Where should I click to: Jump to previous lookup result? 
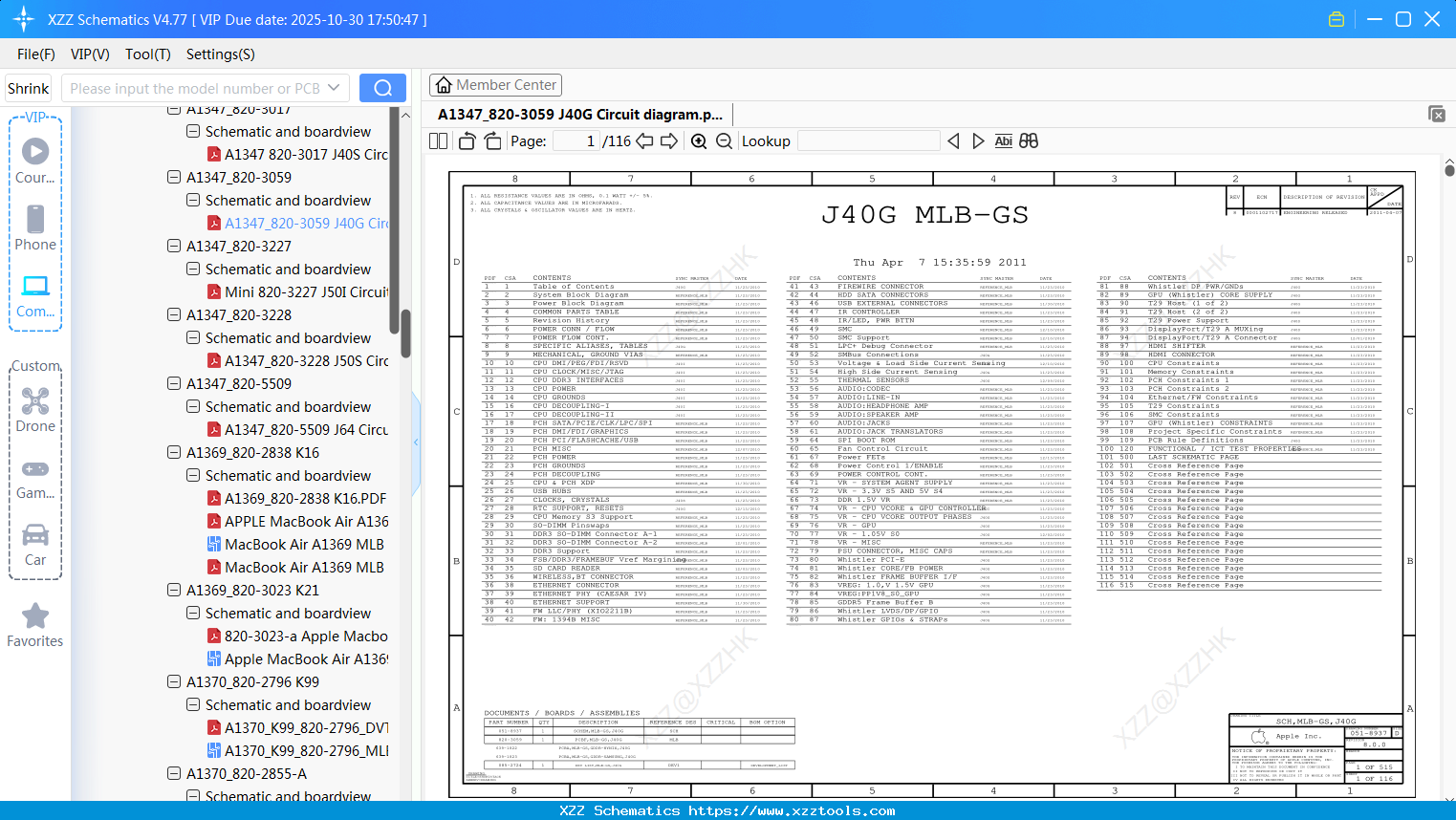click(953, 141)
